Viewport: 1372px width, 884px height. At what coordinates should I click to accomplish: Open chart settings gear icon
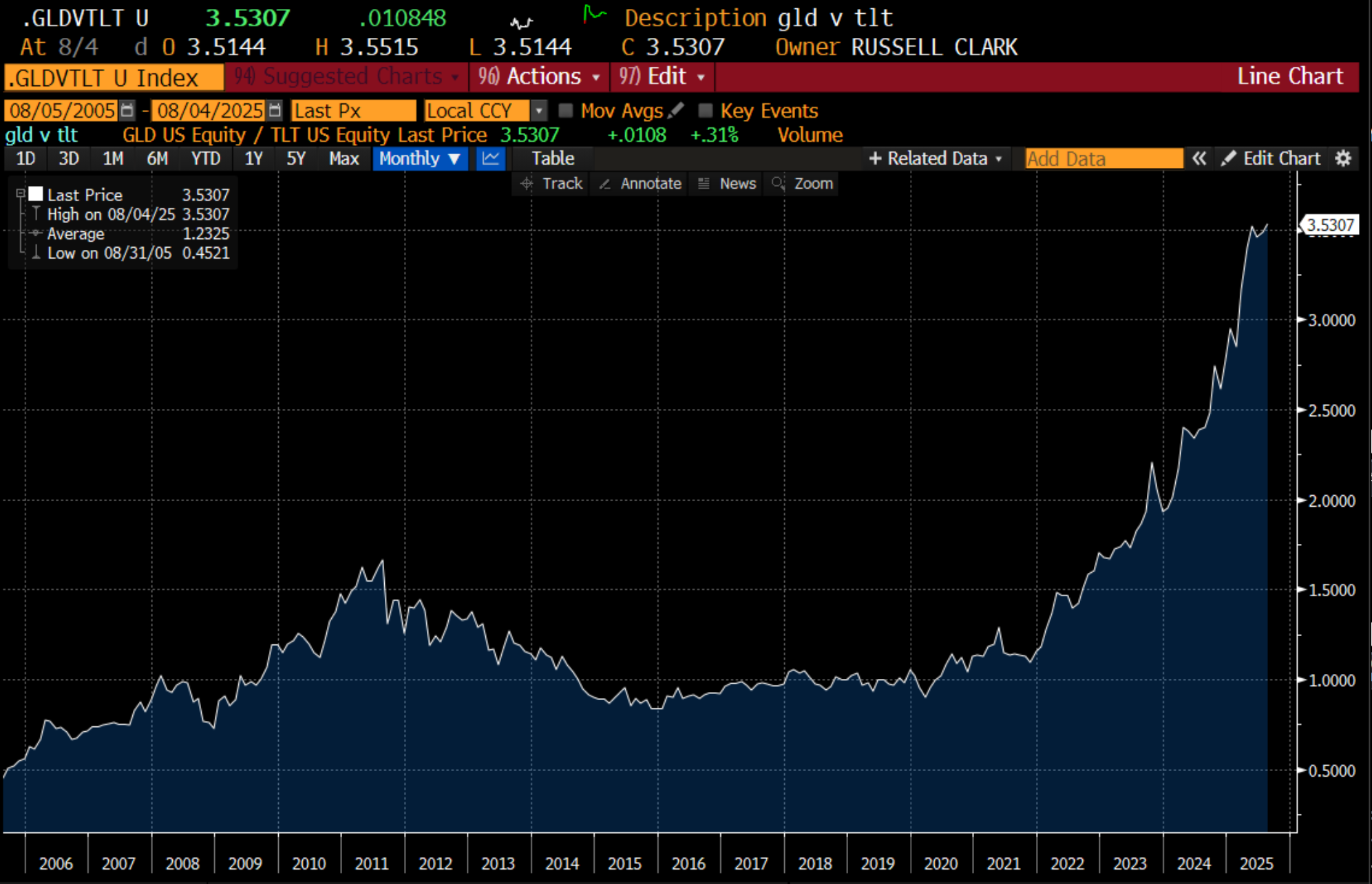(x=1343, y=158)
